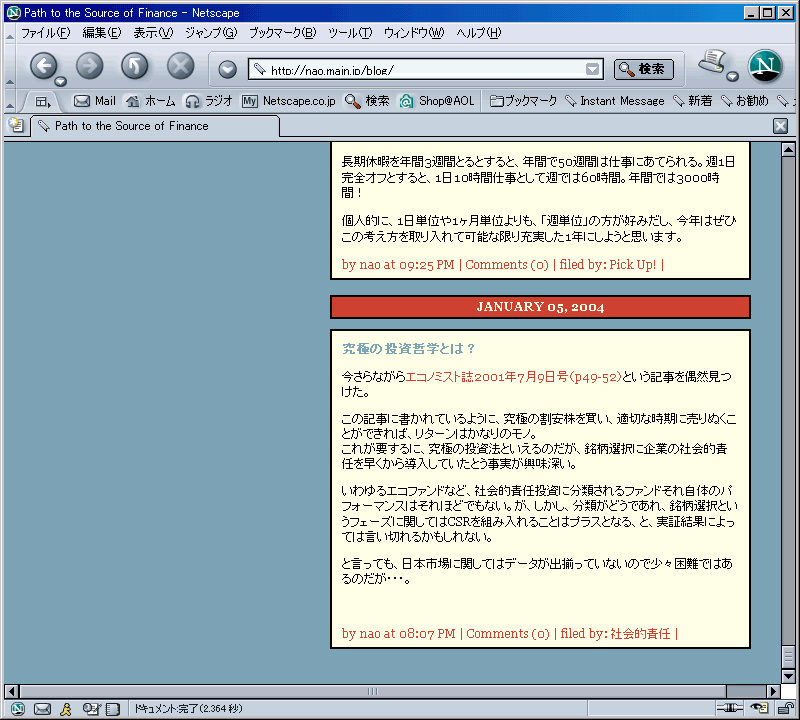Image resolution: width=800 pixels, height=720 pixels.
Task: Click the New Tab icon at tab bar left
Action: (16, 126)
